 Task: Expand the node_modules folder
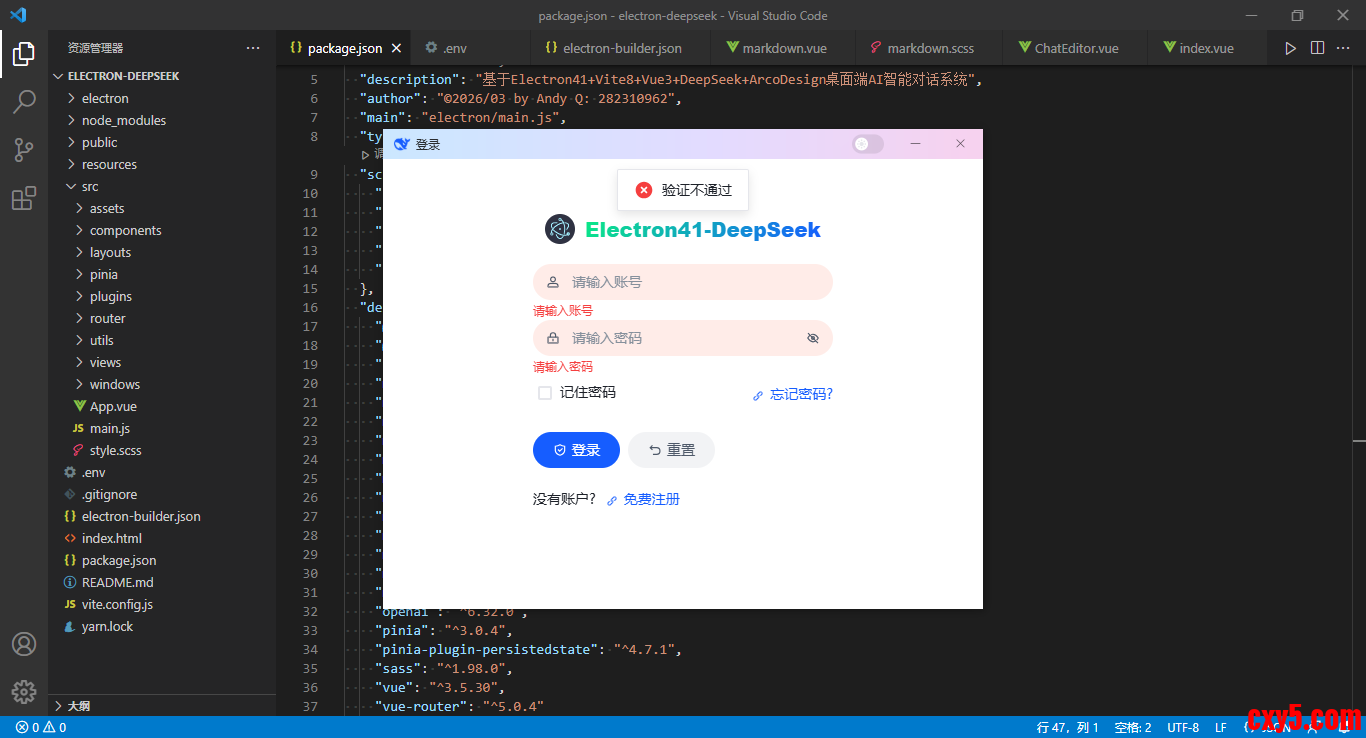(123, 120)
